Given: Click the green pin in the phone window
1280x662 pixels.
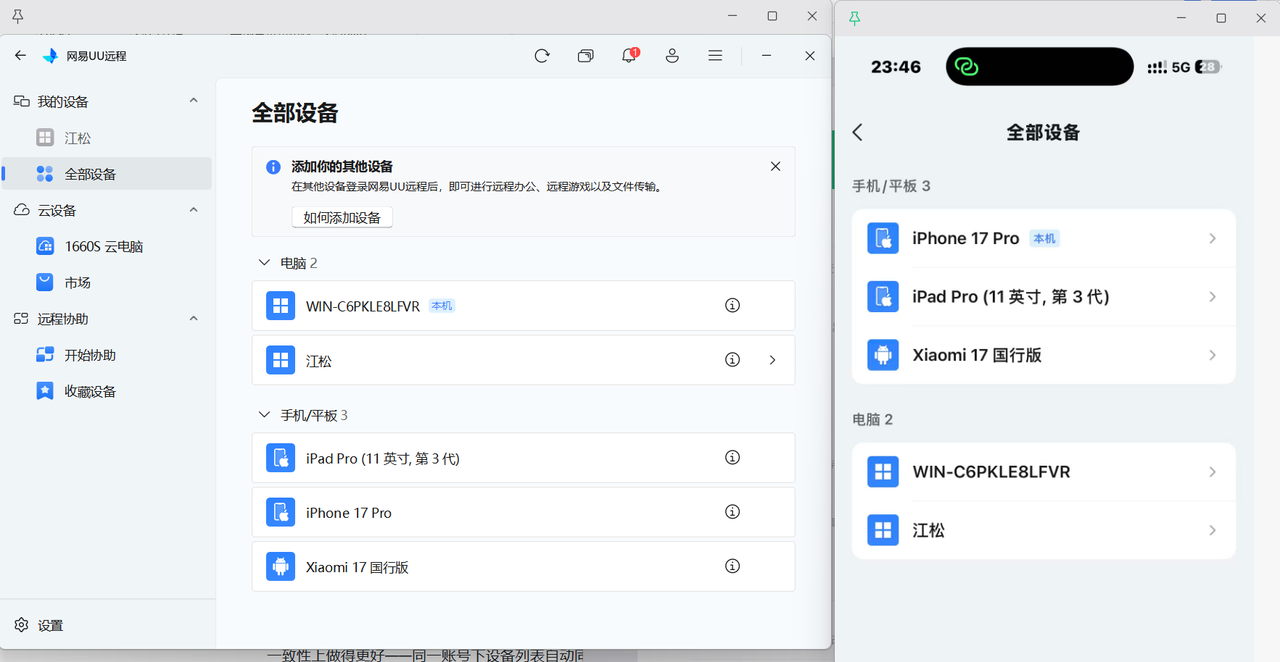Looking at the screenshot, I should coord(854,18).
